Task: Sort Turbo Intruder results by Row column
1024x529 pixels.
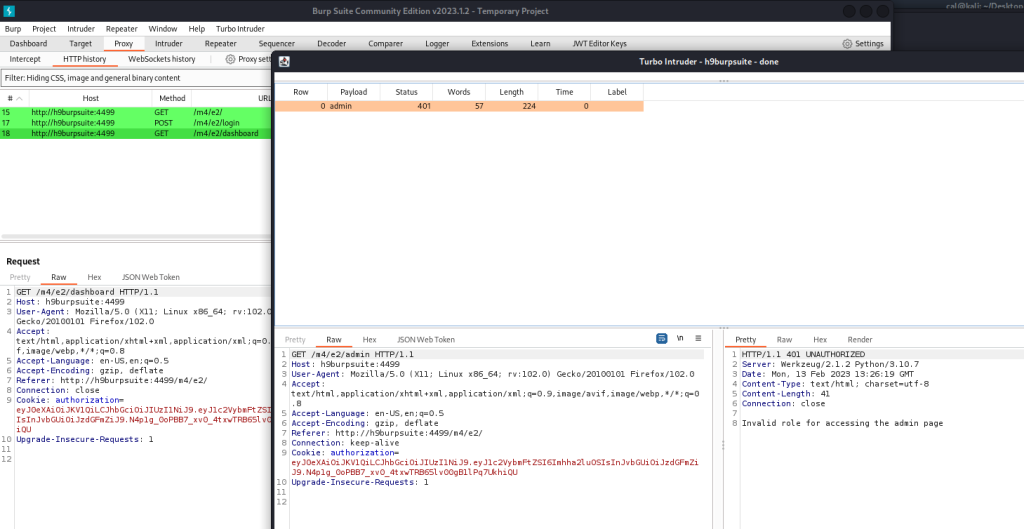Action: pyautogui.click(x=301, y=92)
